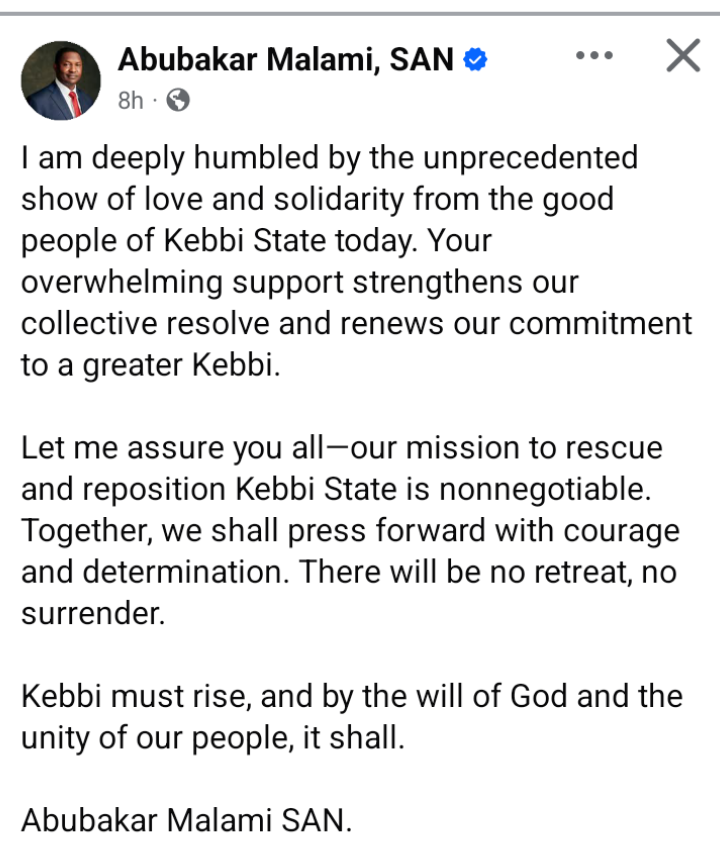Close the post with the X icon

(683, 56)
